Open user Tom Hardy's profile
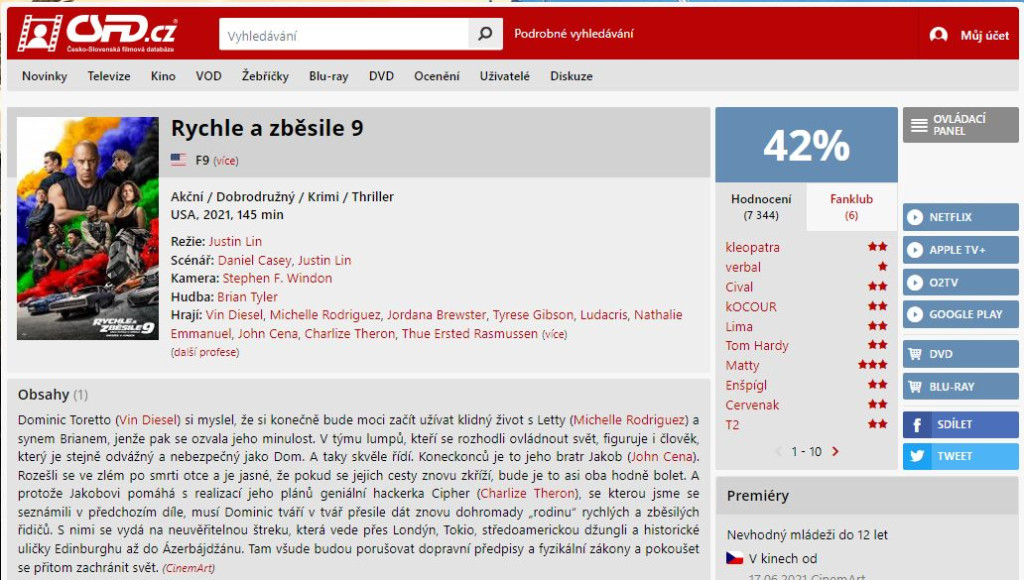Screen dimensions: 1024x580 click(x=757, y=346)
